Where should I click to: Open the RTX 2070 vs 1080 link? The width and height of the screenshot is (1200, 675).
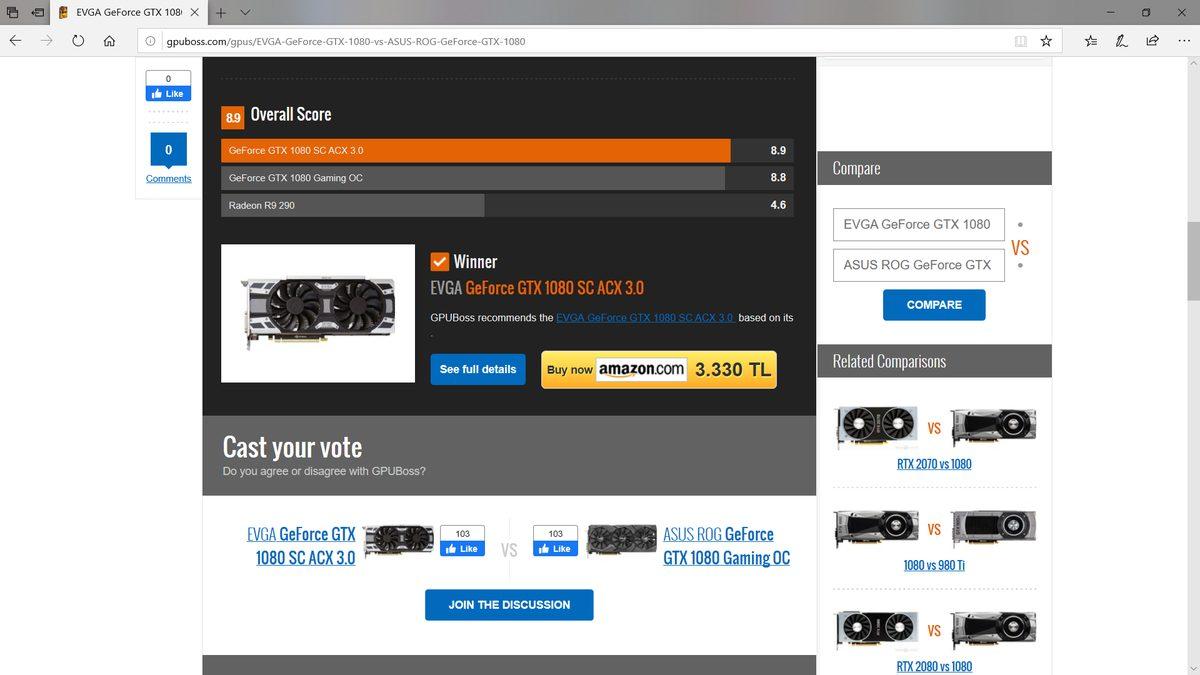click(x=934, y=464)
